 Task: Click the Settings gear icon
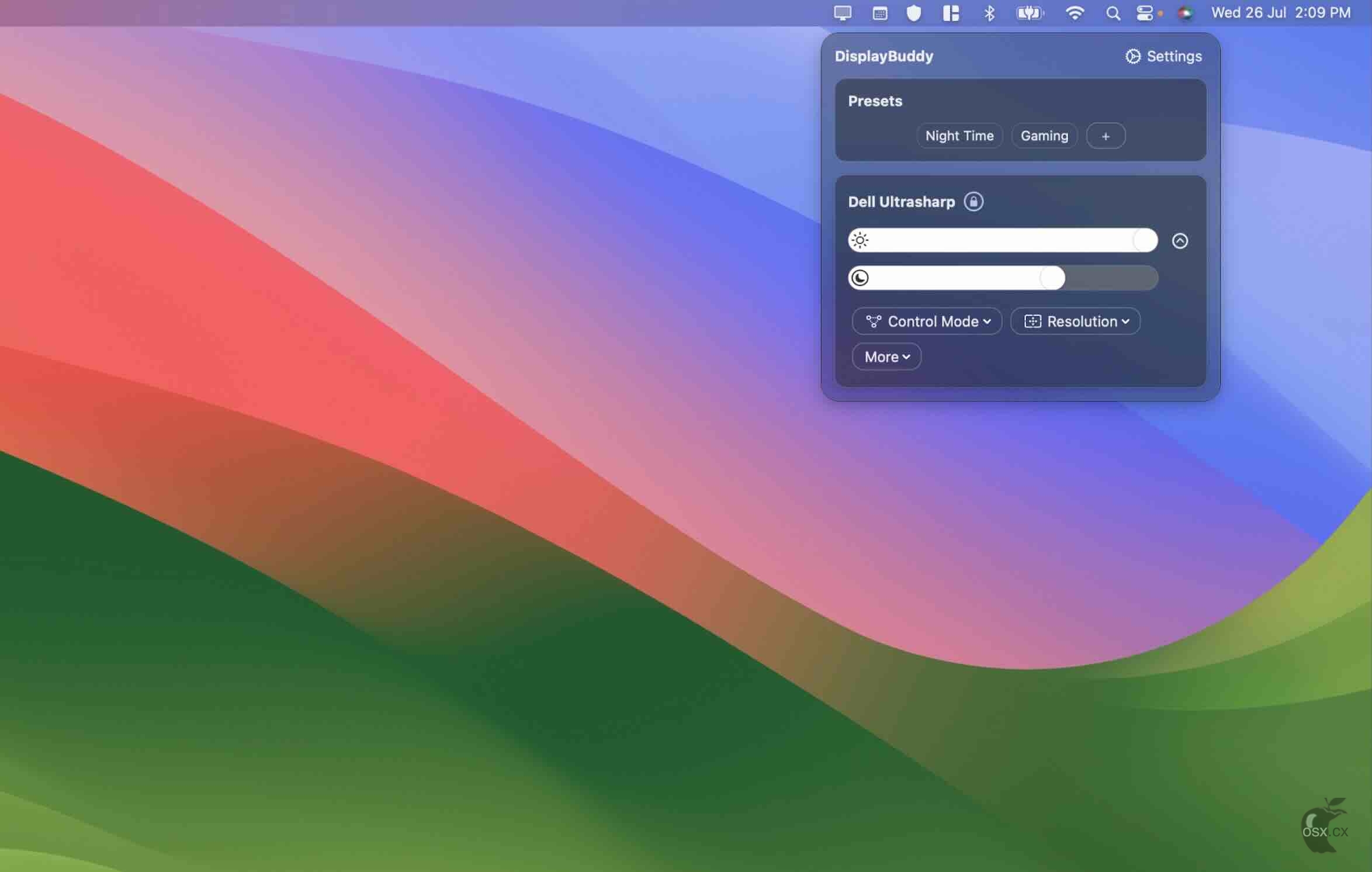click(1132, 56)
